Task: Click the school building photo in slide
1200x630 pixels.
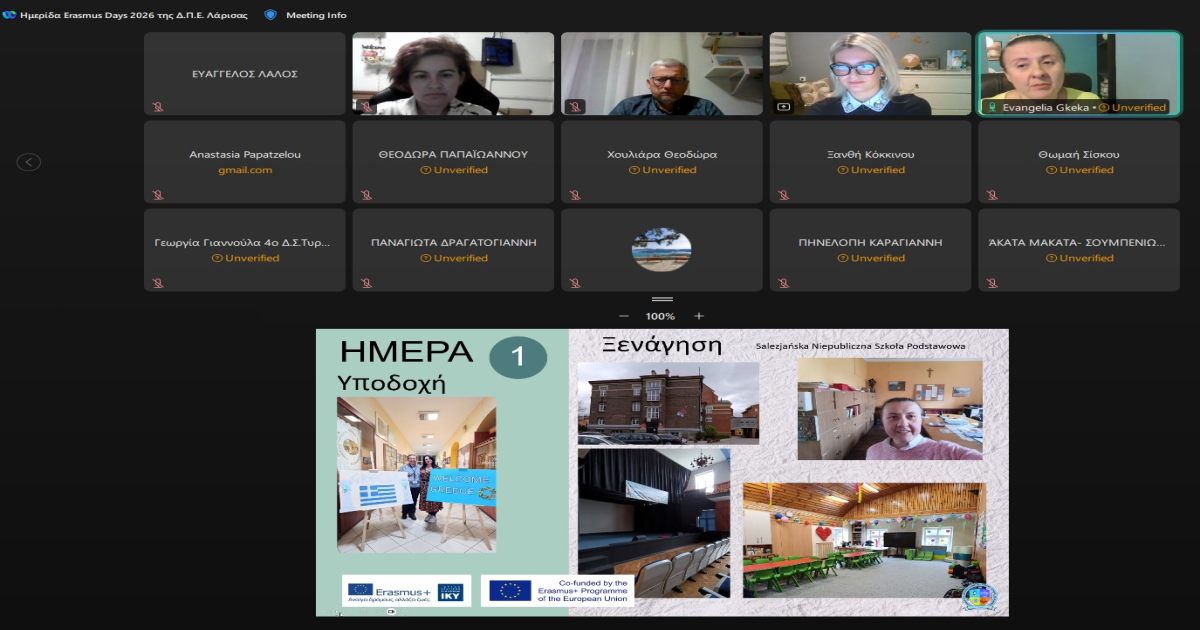Action: coord(668,403)
